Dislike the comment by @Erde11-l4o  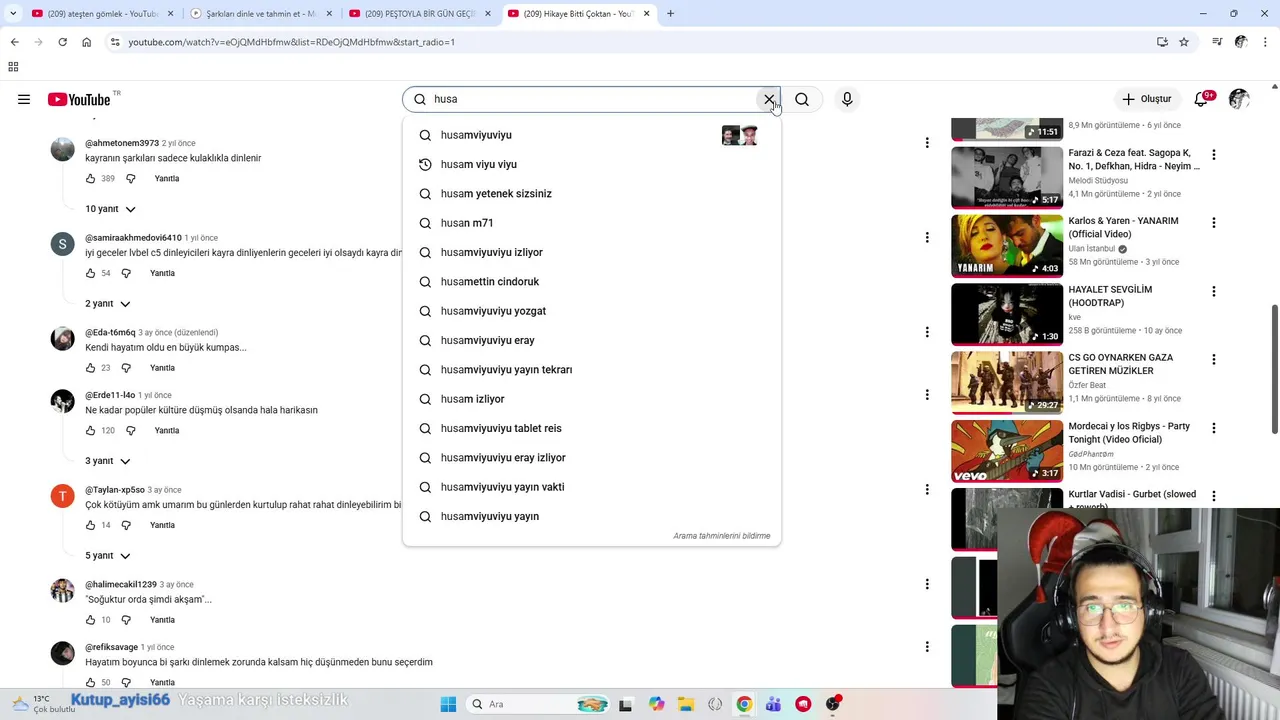coord(130,431)
